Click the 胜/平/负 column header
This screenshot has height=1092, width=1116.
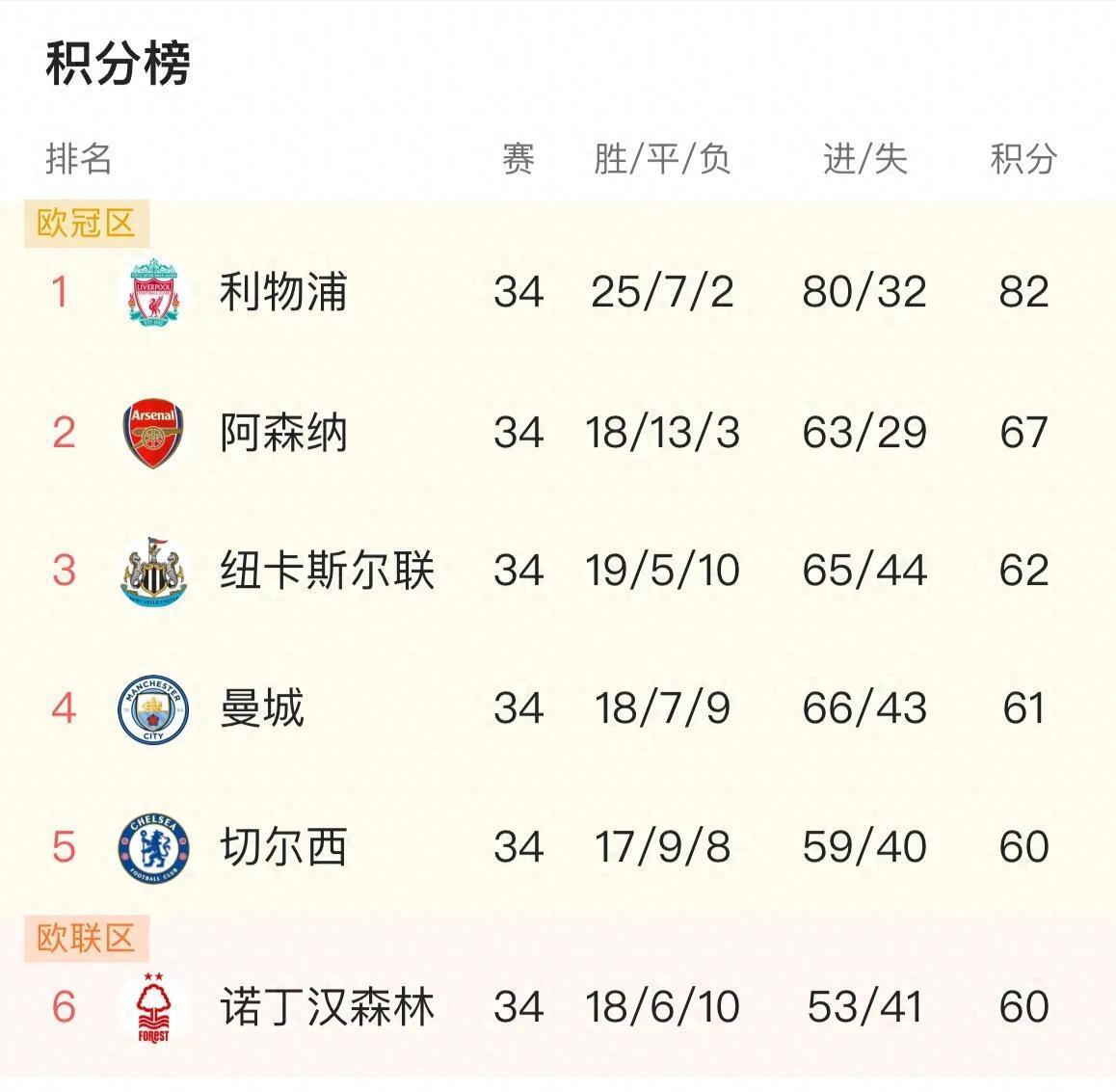pyautogui.click(x=662, y=159)
